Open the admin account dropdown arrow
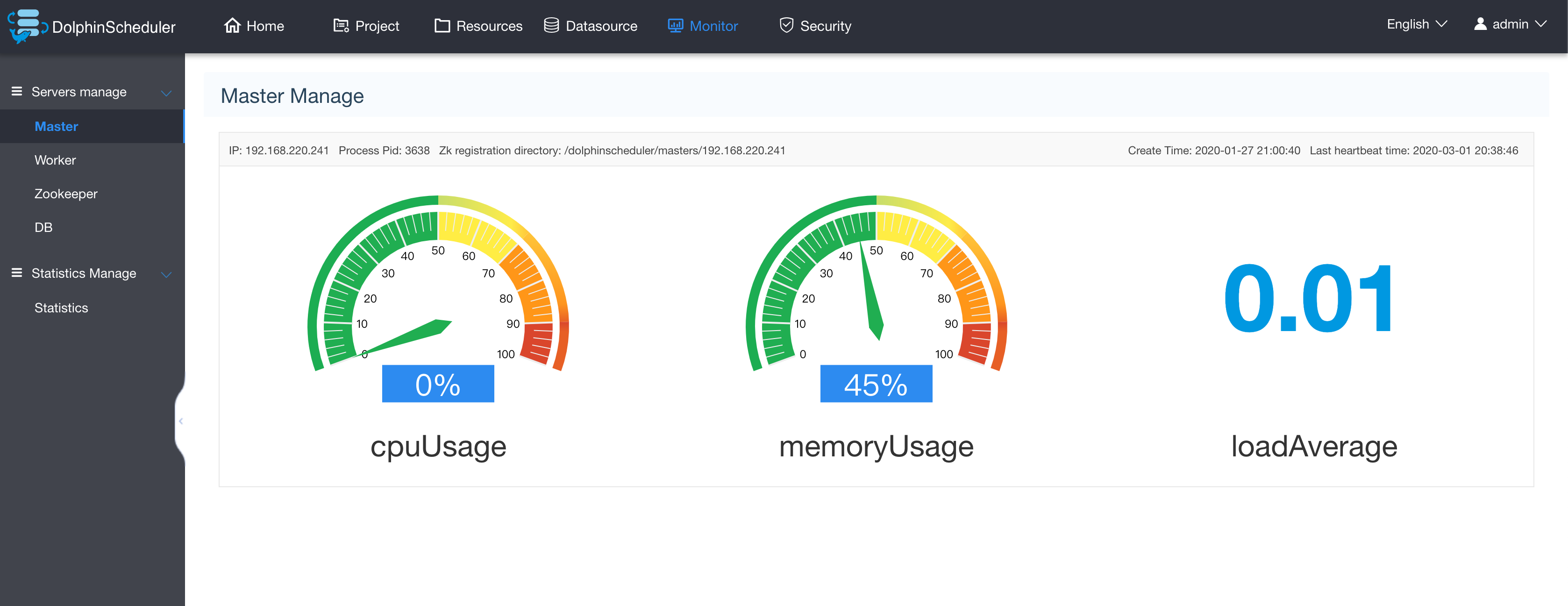The height and width of the screenshot is (606, 1568). tap(1540, 24)
